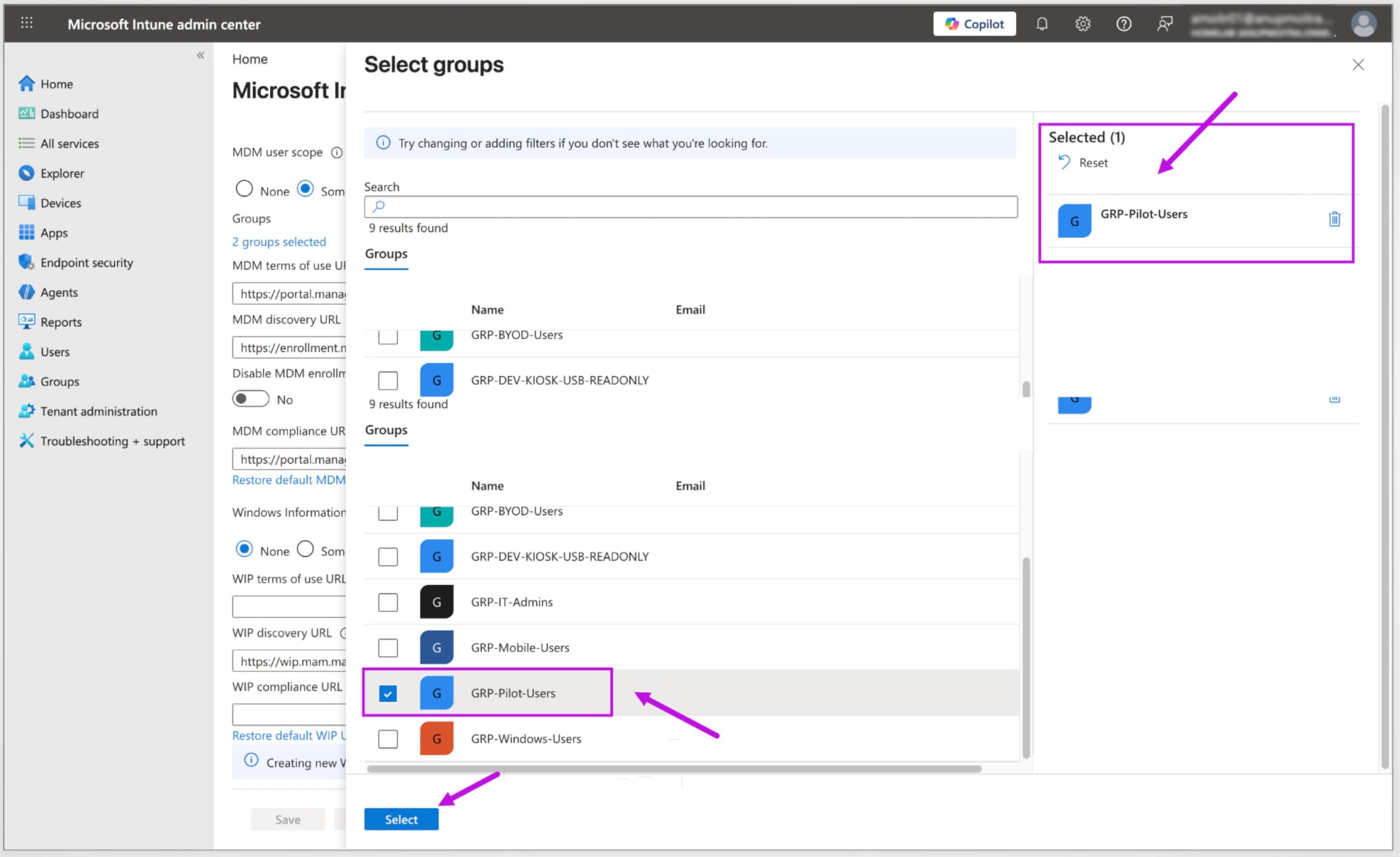Click the Users icon in sidebar
Screen dimensions: 1400x857
coord(26,351)
